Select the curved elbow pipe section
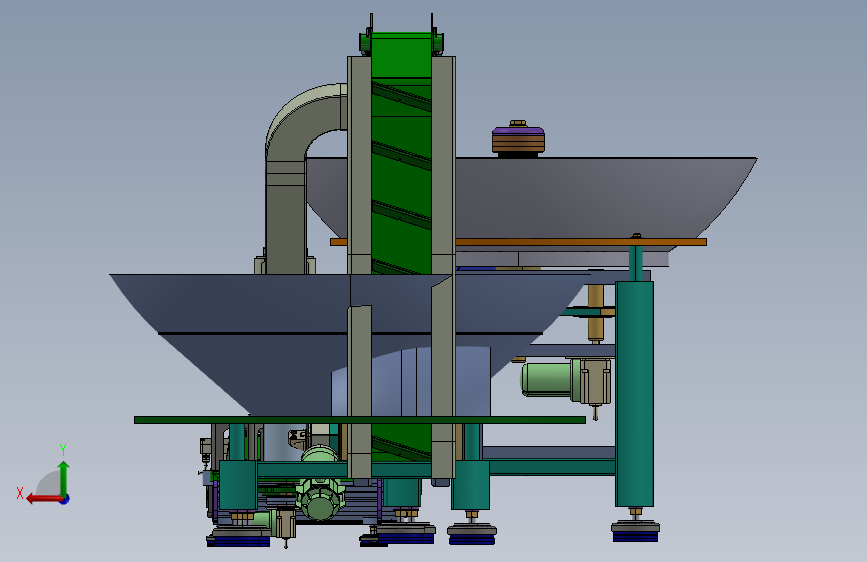 tap(303, 119)
